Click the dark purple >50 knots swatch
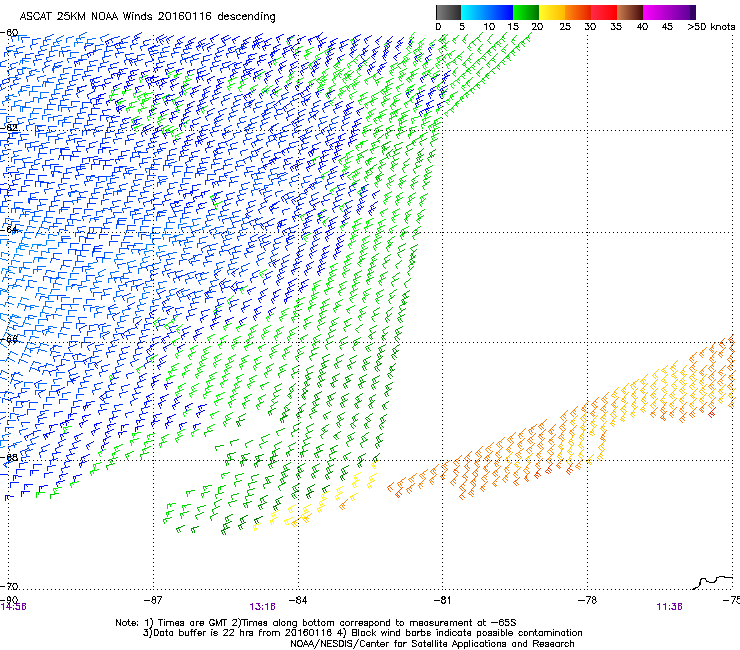Viewport: 740px width, 650px height. click(693, 12)
